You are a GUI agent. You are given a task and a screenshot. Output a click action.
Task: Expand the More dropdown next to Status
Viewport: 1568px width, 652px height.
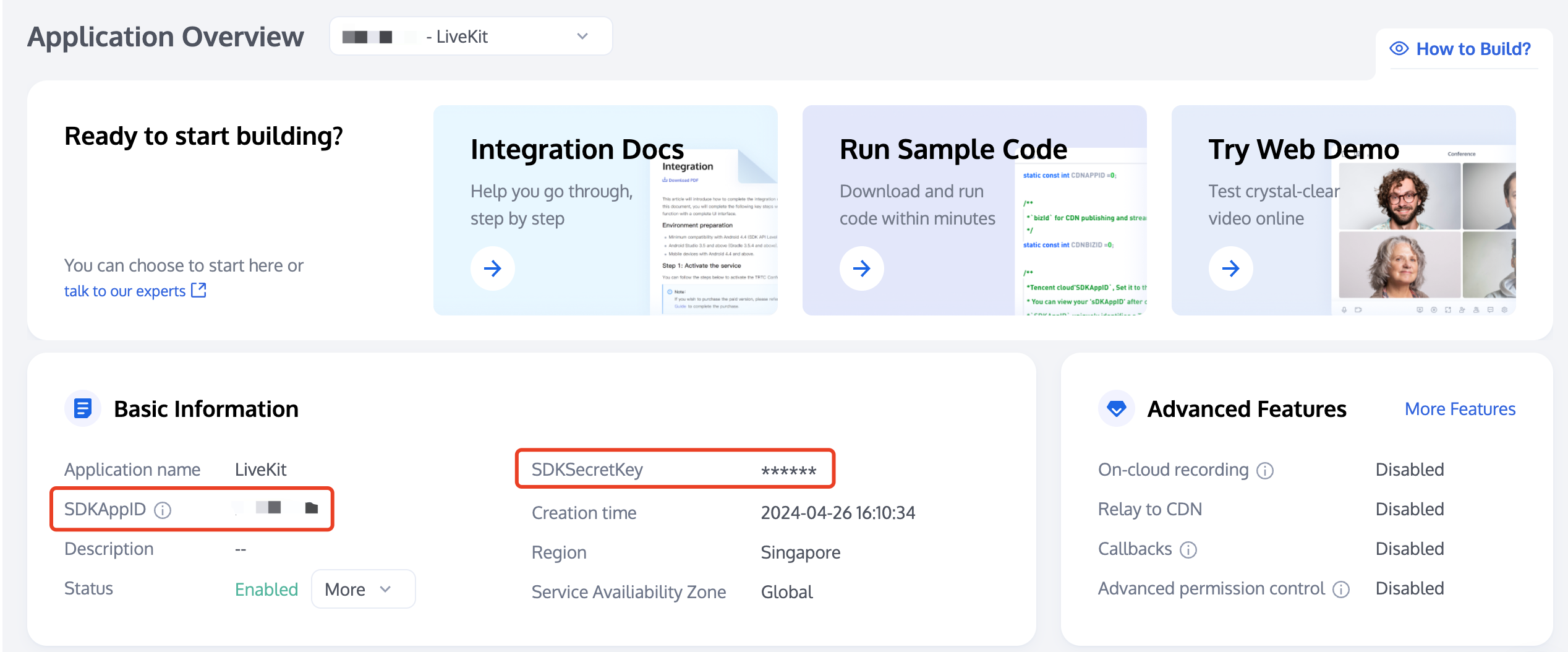coord(362,589)
